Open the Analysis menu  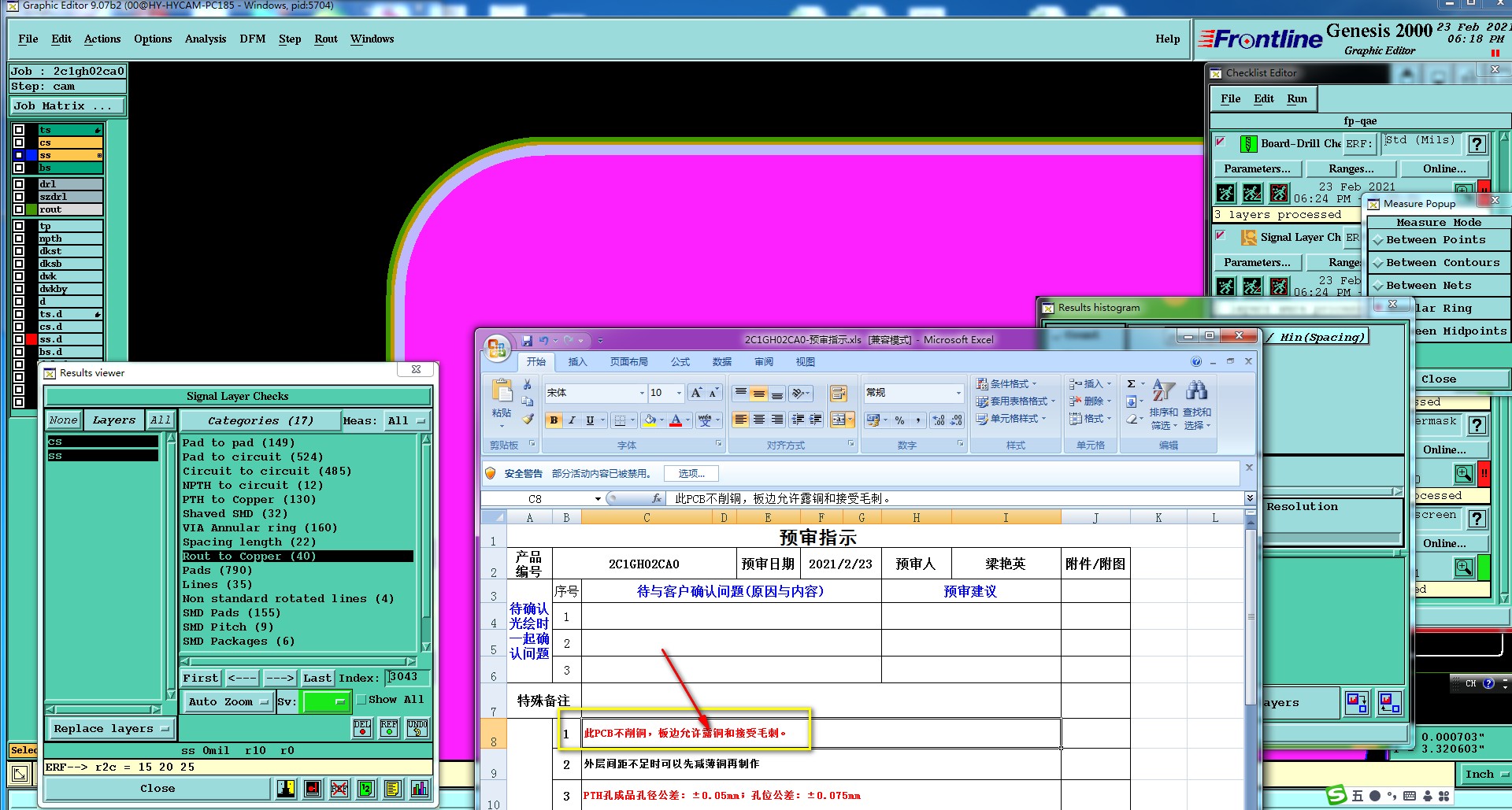point(206,39)
